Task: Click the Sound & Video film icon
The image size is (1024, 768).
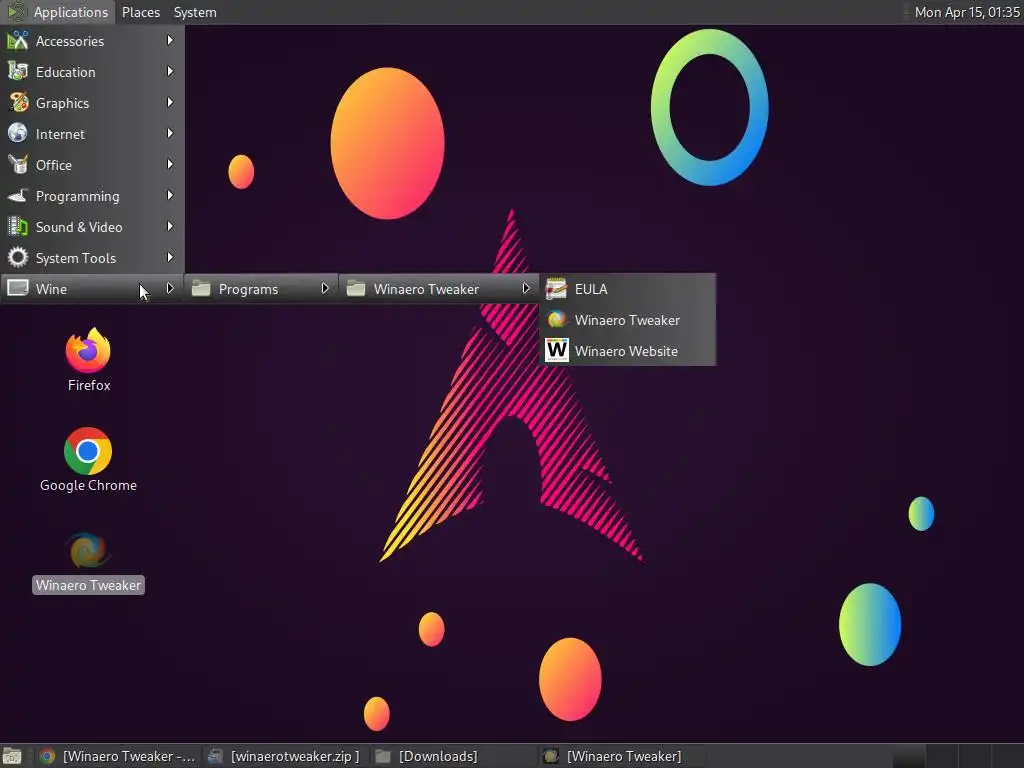Action: coord(18,227)
